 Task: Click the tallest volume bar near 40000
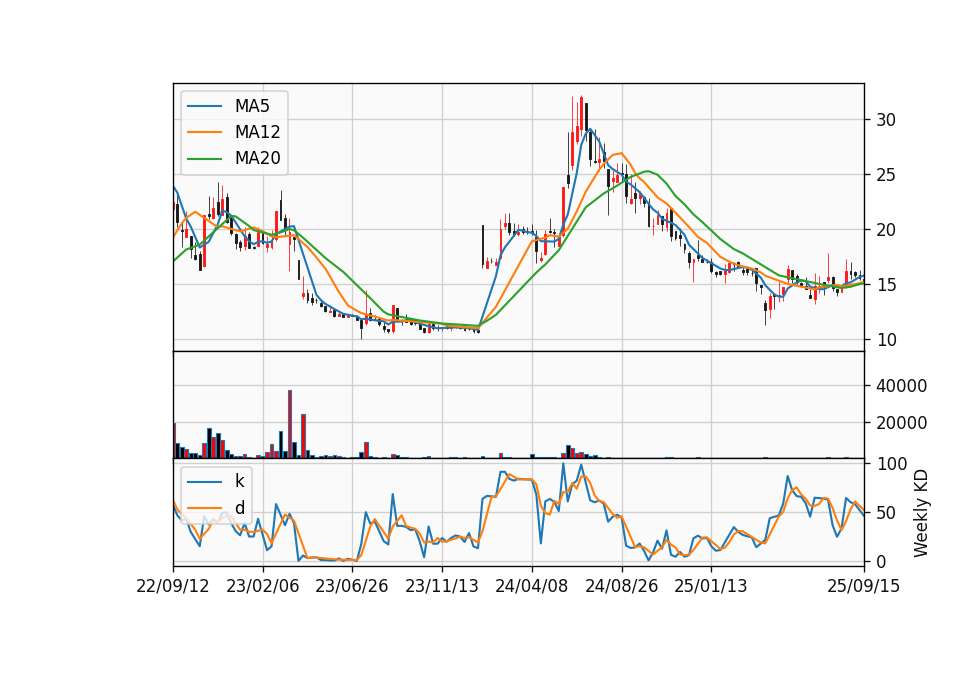point(290,424)
